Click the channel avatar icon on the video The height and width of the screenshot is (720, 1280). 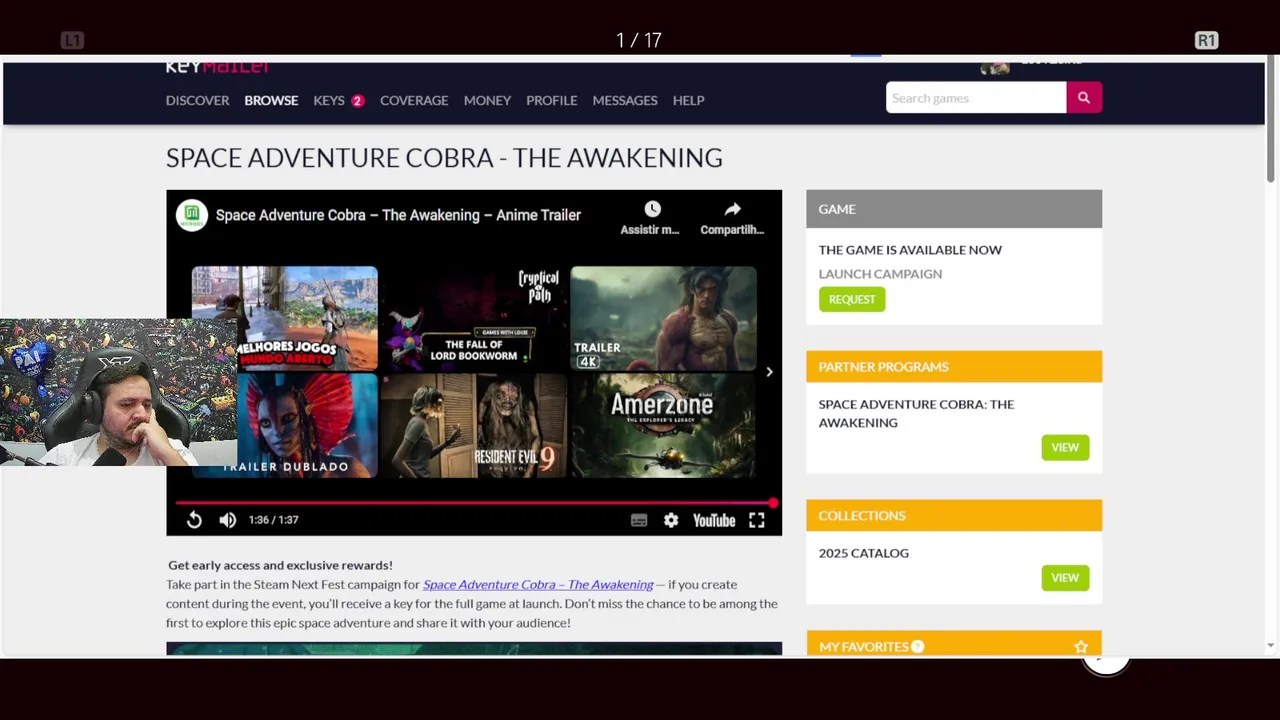(192, 215)
